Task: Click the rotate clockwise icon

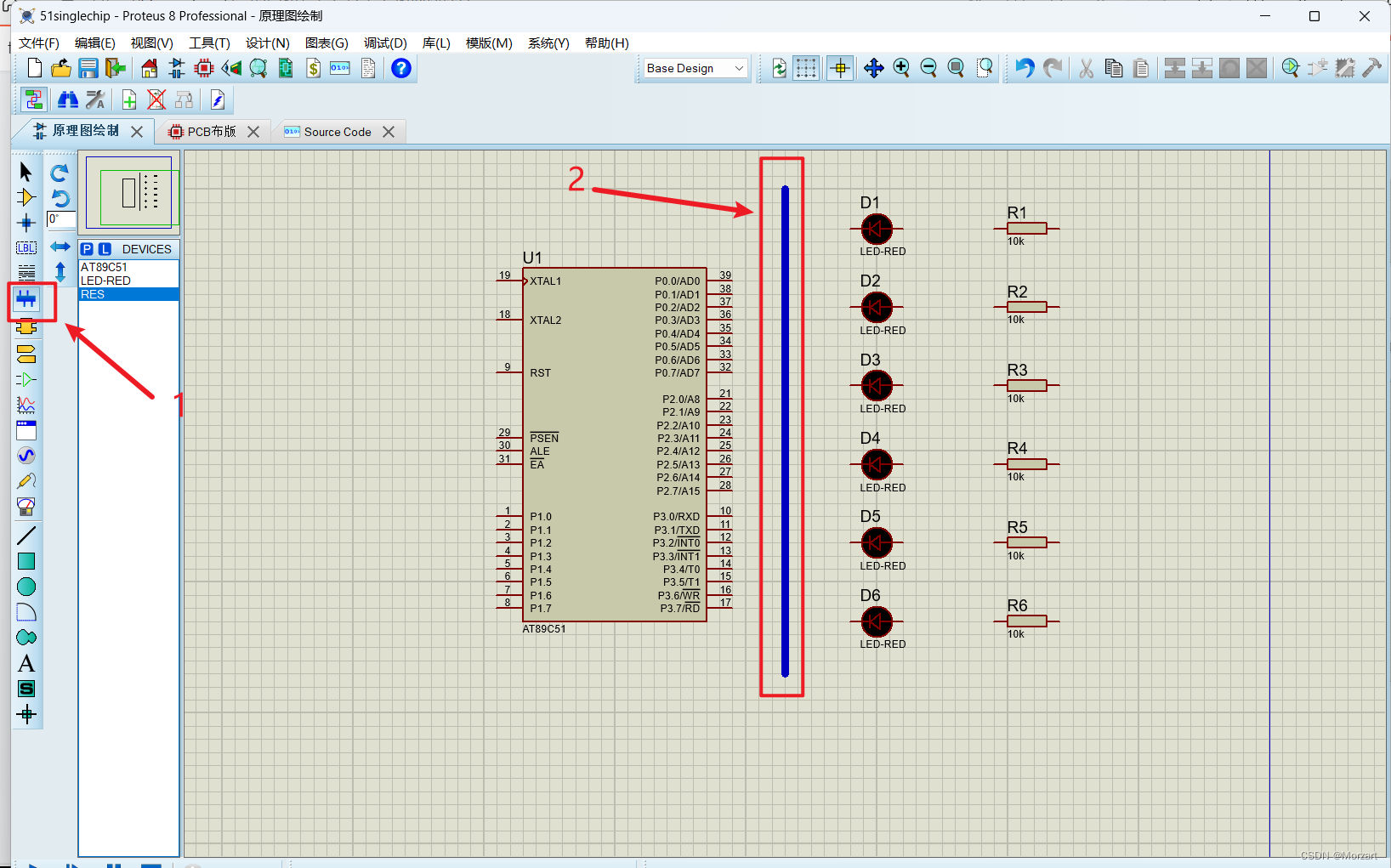Action: pyautogui.click(x=60, y=173)
